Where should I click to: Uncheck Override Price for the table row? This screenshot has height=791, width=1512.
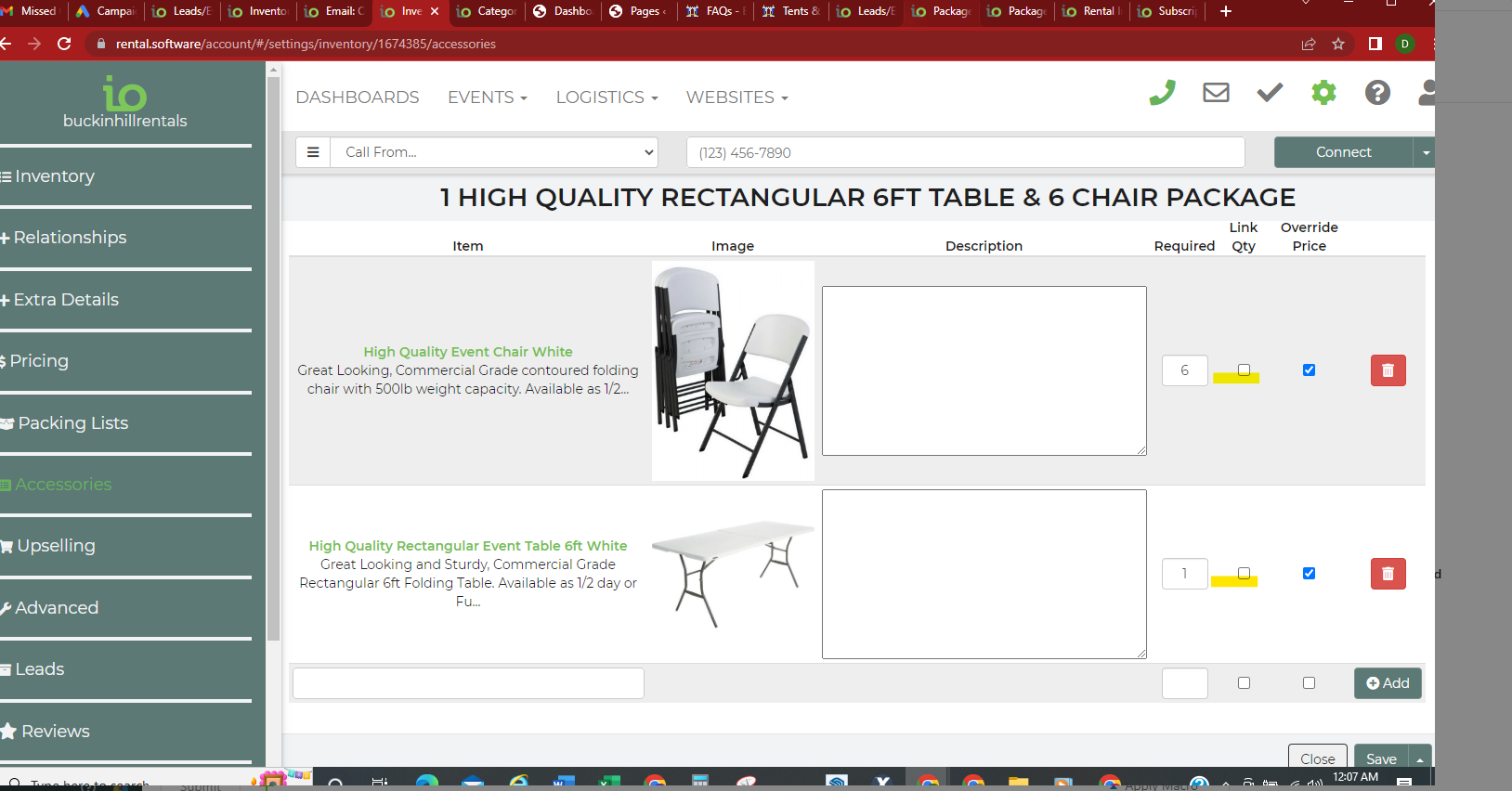coord(1309,574)
